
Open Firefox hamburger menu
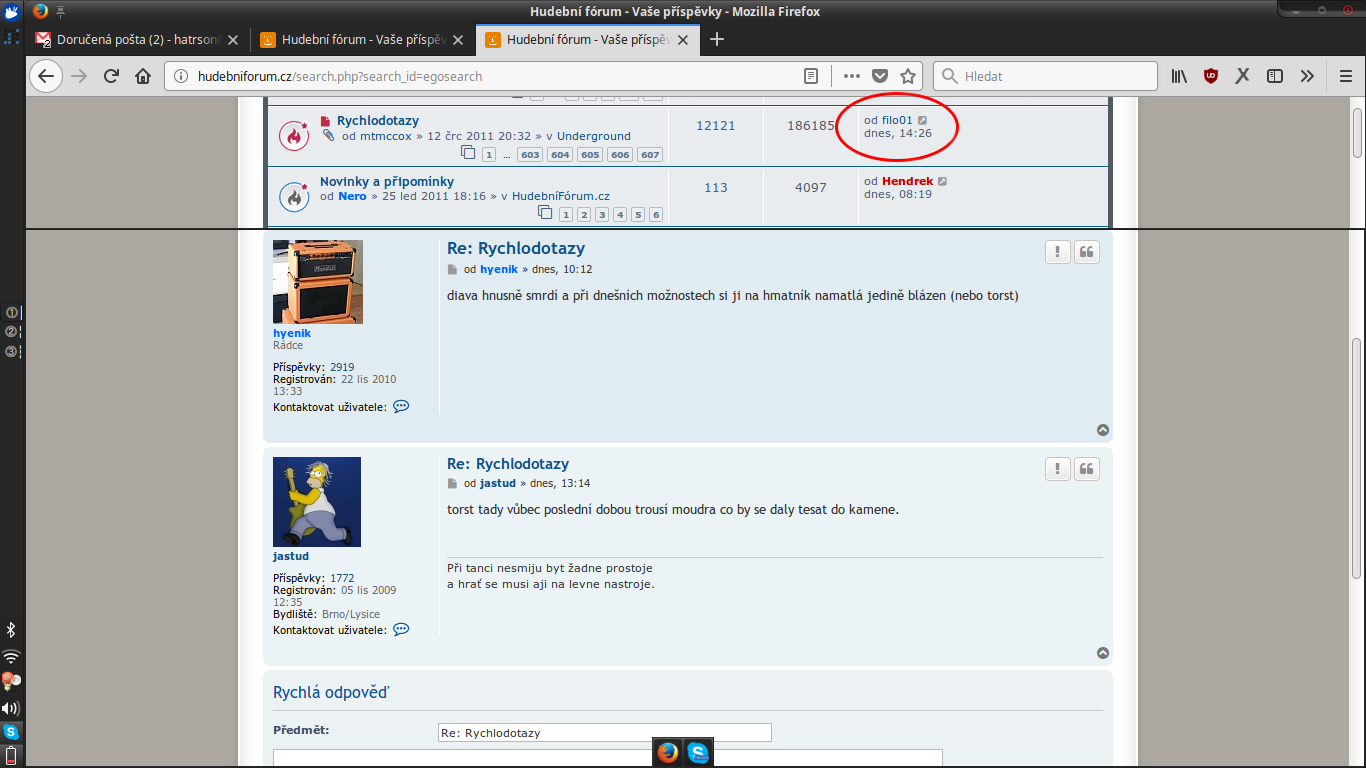(x=1346, y=76)
